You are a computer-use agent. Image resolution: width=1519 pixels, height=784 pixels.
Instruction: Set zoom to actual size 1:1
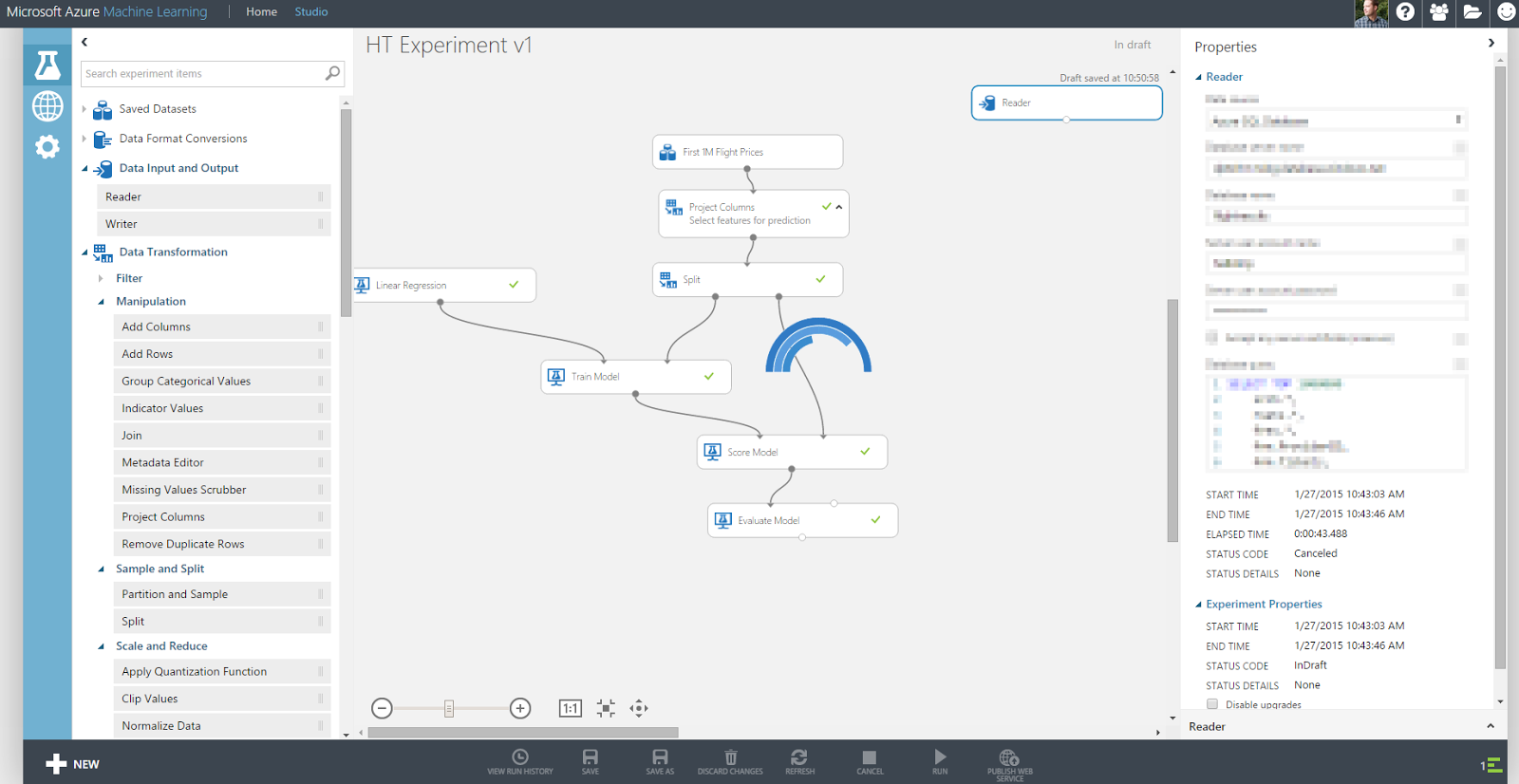(571, 708)
